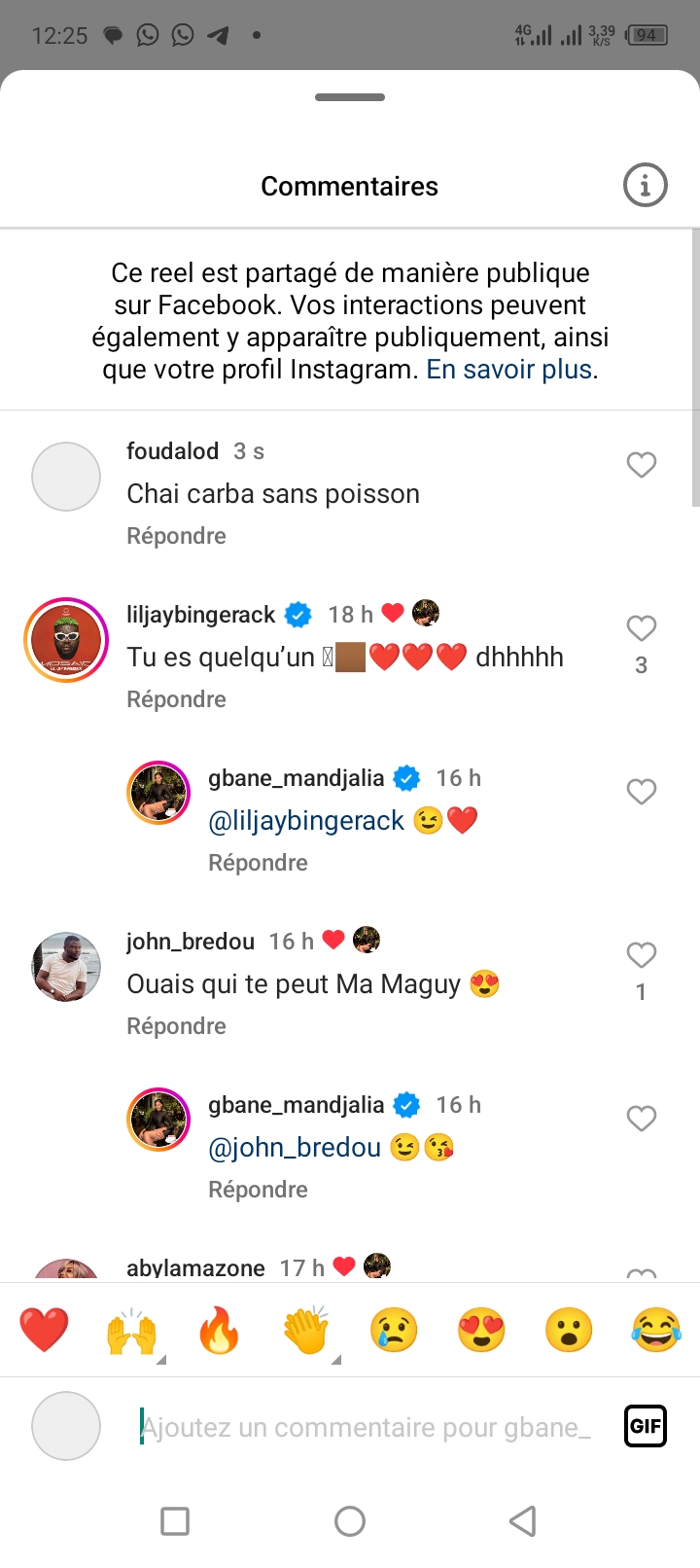Select the clapping hands emoji

point(306,1330)
